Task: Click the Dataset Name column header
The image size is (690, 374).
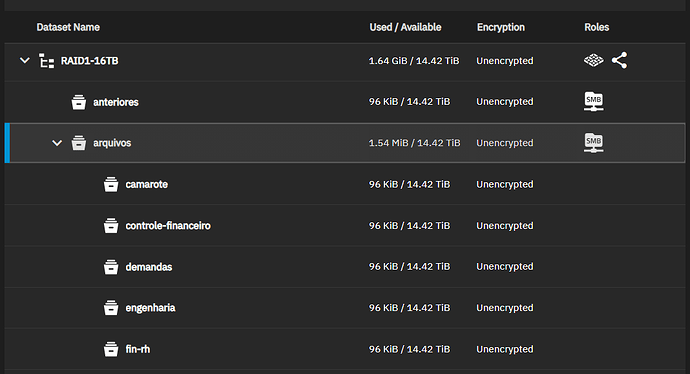Action: (x=68, y=27)
